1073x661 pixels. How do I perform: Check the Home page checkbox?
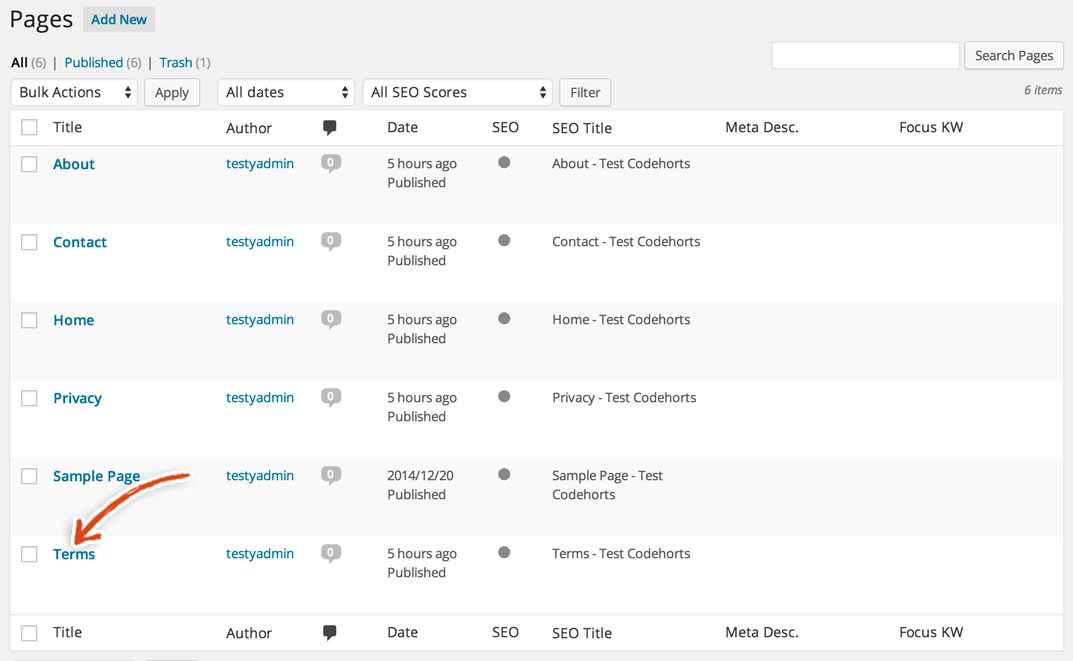(29, 320)
